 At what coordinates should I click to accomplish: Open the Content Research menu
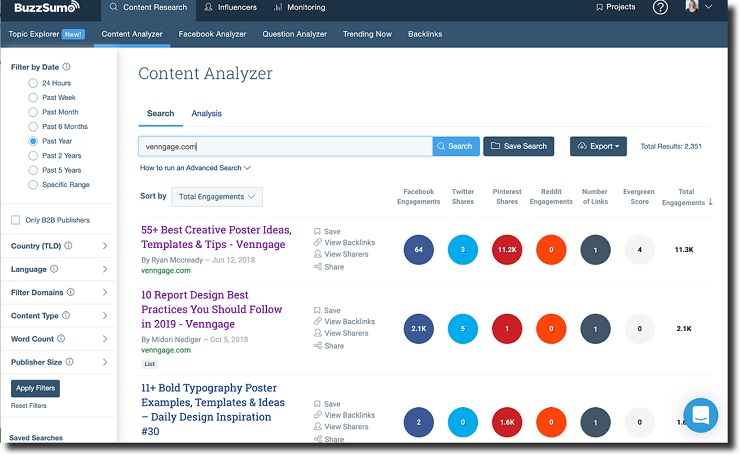[149, 8]
